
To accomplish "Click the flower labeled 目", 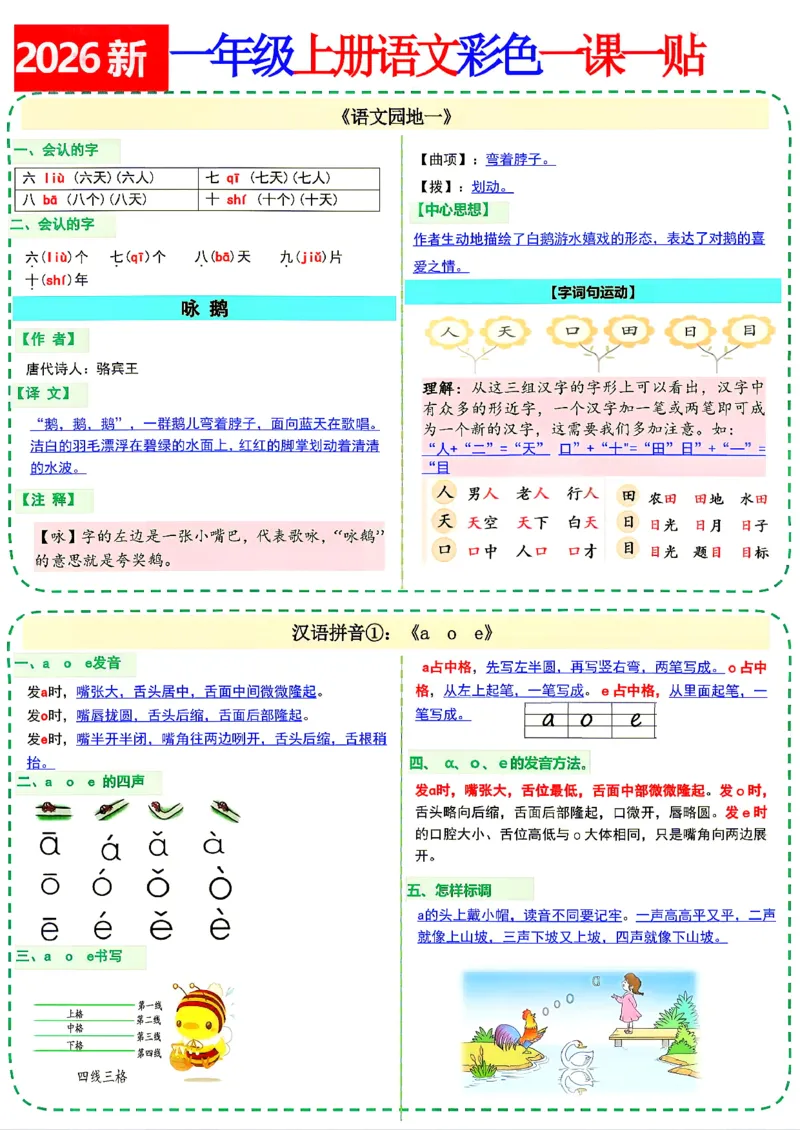I will tap(749, 331).
